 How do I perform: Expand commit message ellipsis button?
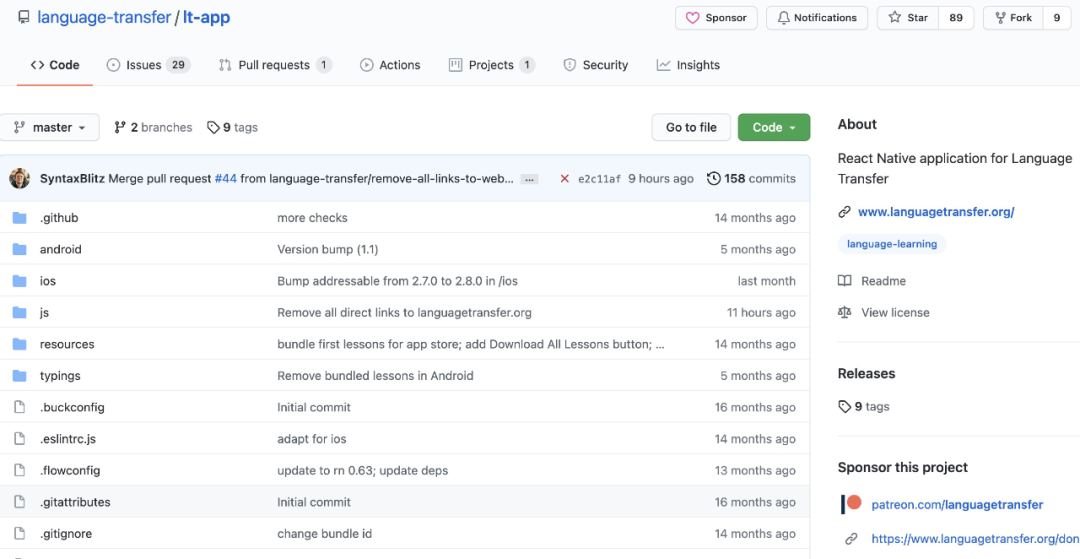[x=529, y=179]
